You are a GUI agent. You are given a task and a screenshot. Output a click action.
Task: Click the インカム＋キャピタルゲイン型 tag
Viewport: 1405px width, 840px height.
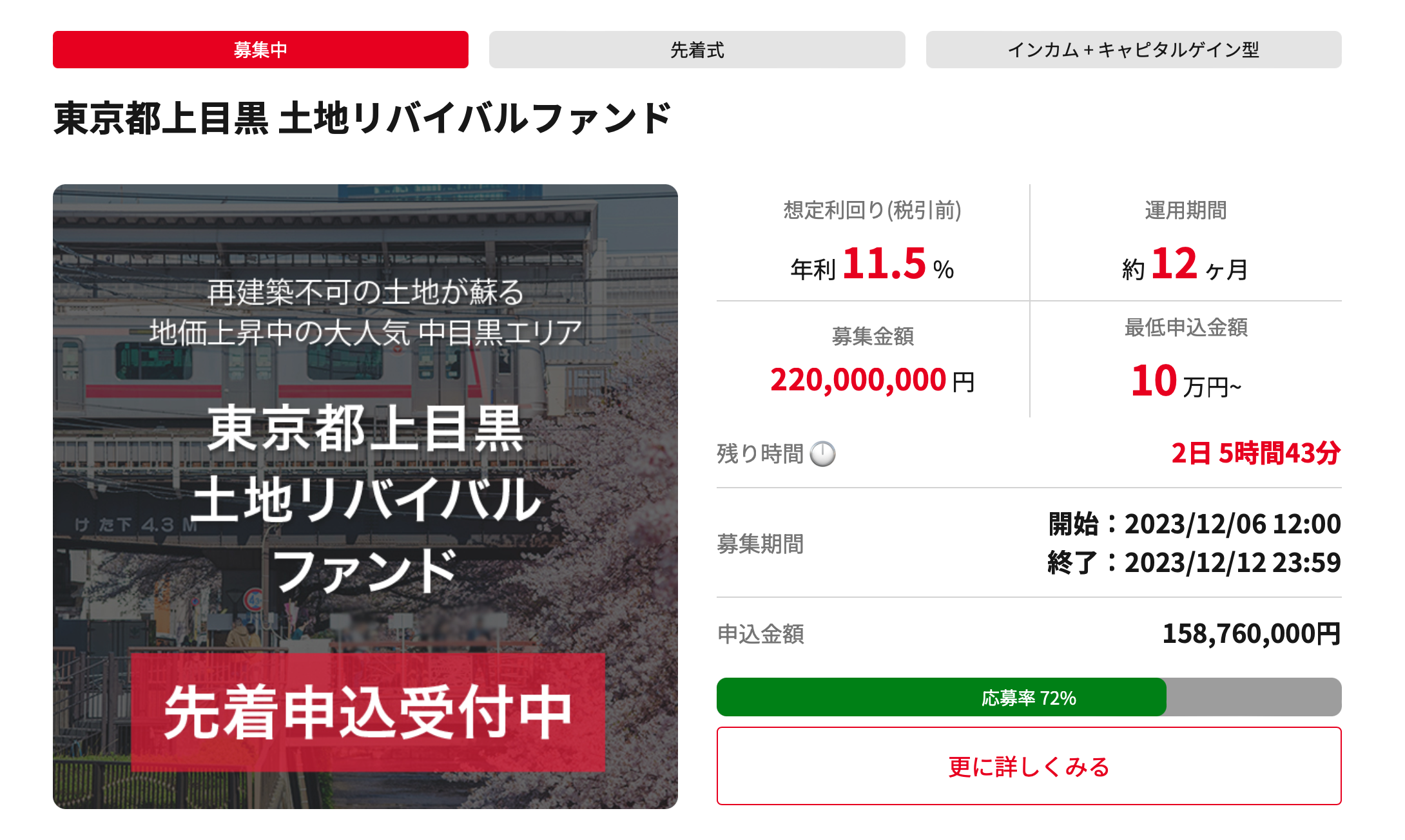coord(1133,50)
